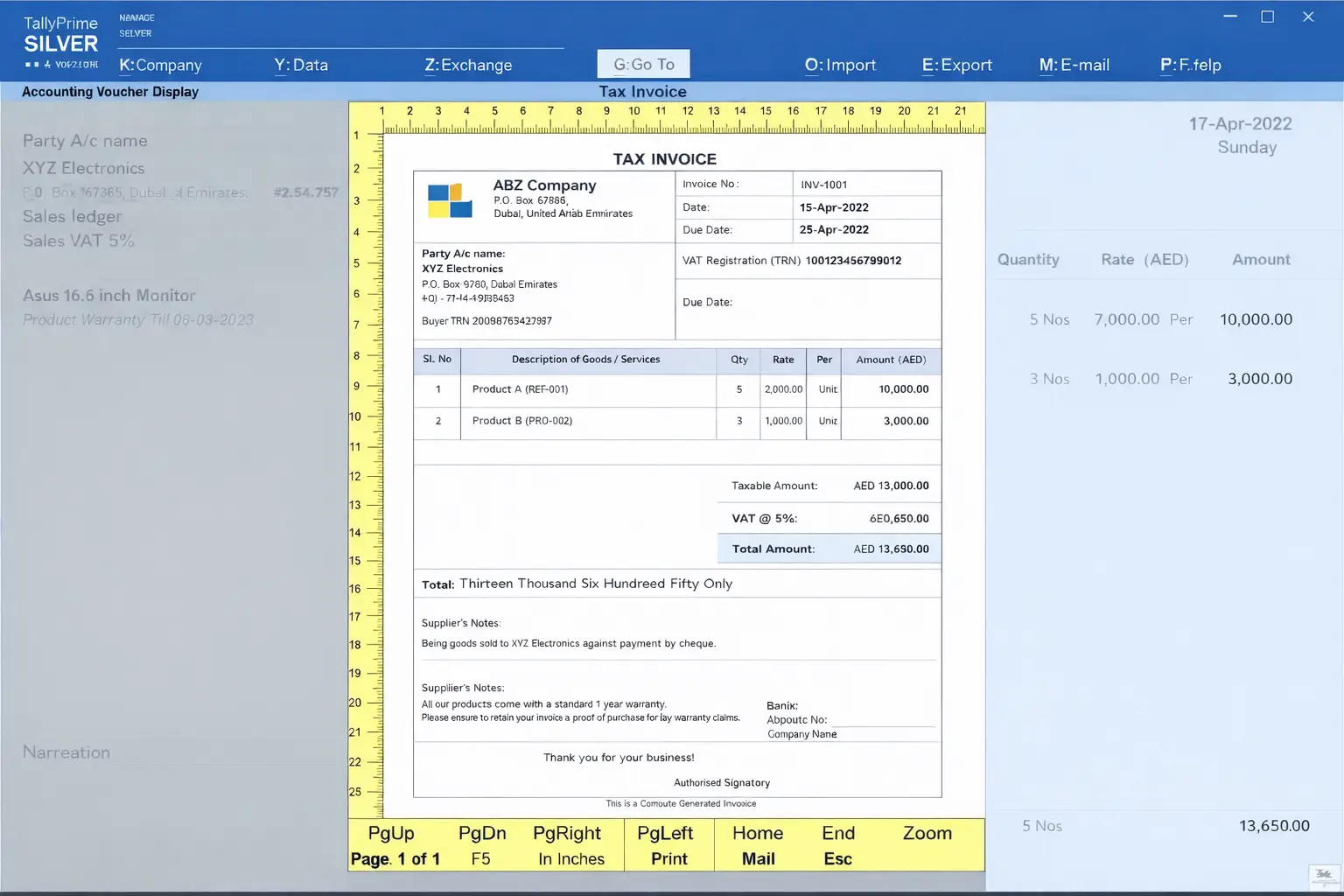
Task: Click Home in the bottom navigation bar
Action: (x=757, y=833)
